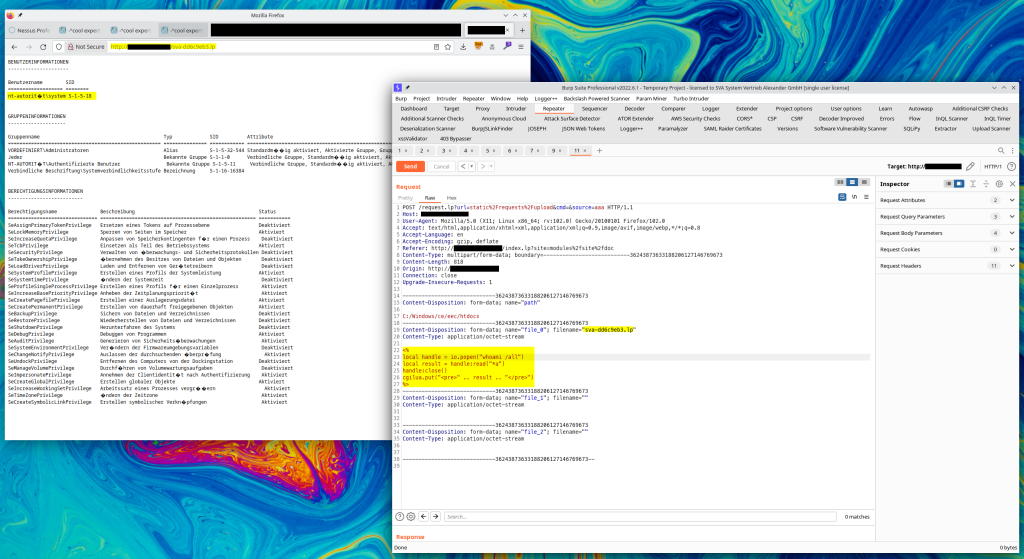The width and height of the screenshot is (1024, 559).
Task: Open Firefox hamburger application menu
Action: 520,47
